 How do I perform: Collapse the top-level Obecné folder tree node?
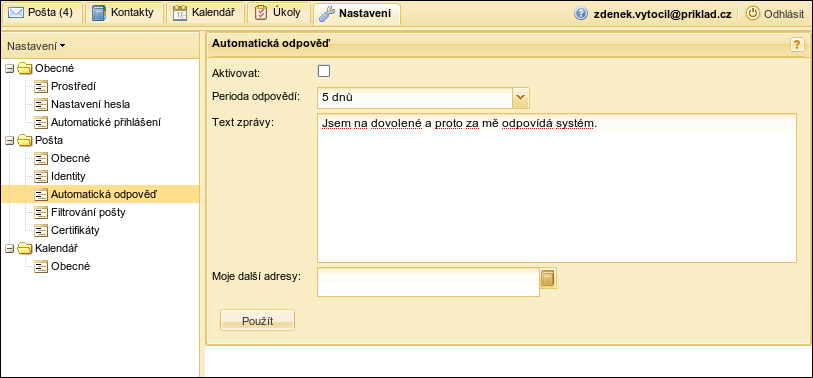9,68
